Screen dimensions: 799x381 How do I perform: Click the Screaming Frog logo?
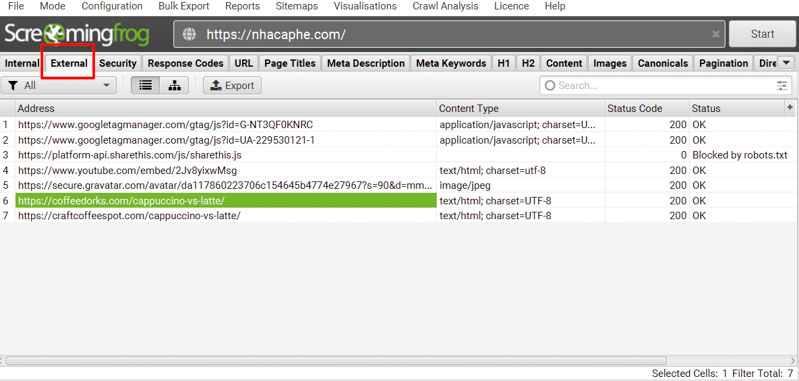(x=77, y=34)
